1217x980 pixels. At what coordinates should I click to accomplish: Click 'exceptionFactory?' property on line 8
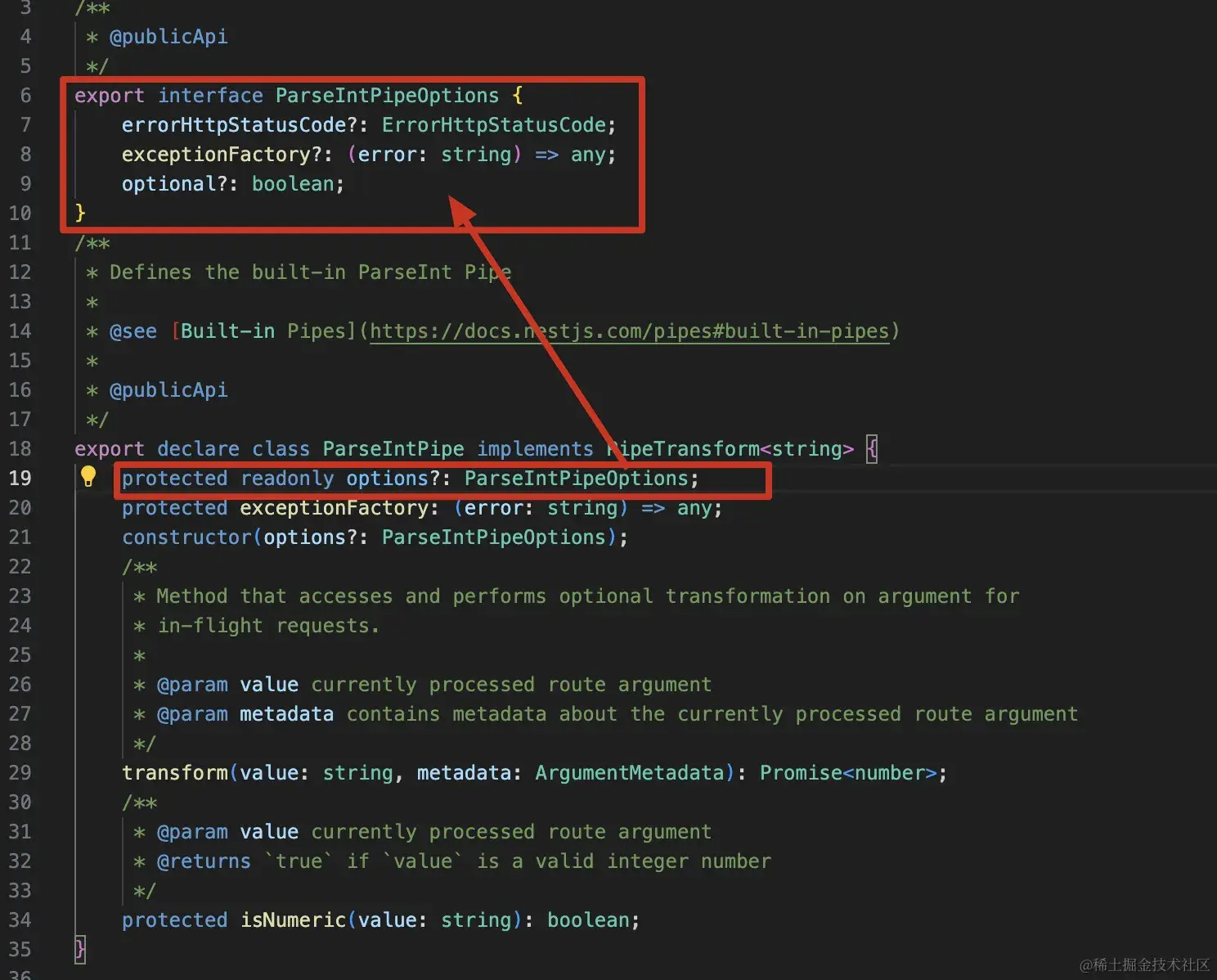[221, 155]
